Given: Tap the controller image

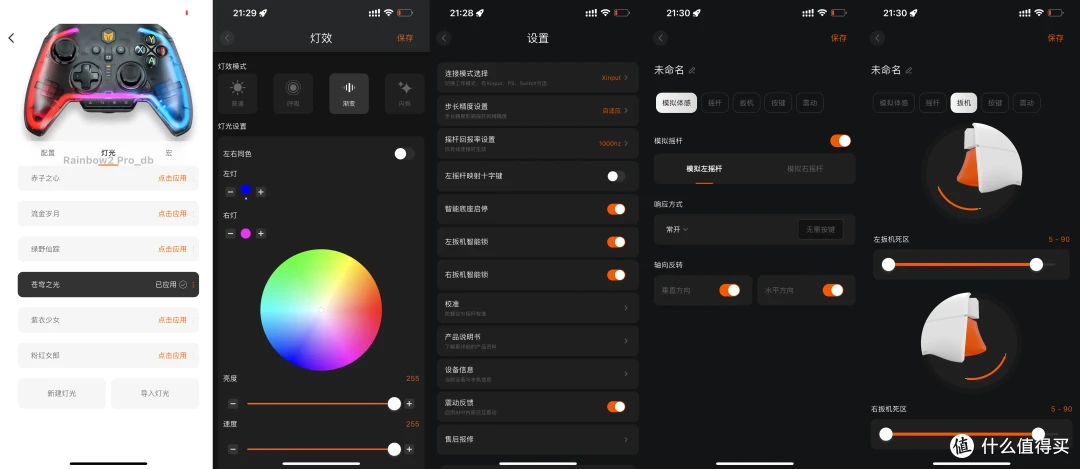Looking at the screenshot, I should click(108, 81).
